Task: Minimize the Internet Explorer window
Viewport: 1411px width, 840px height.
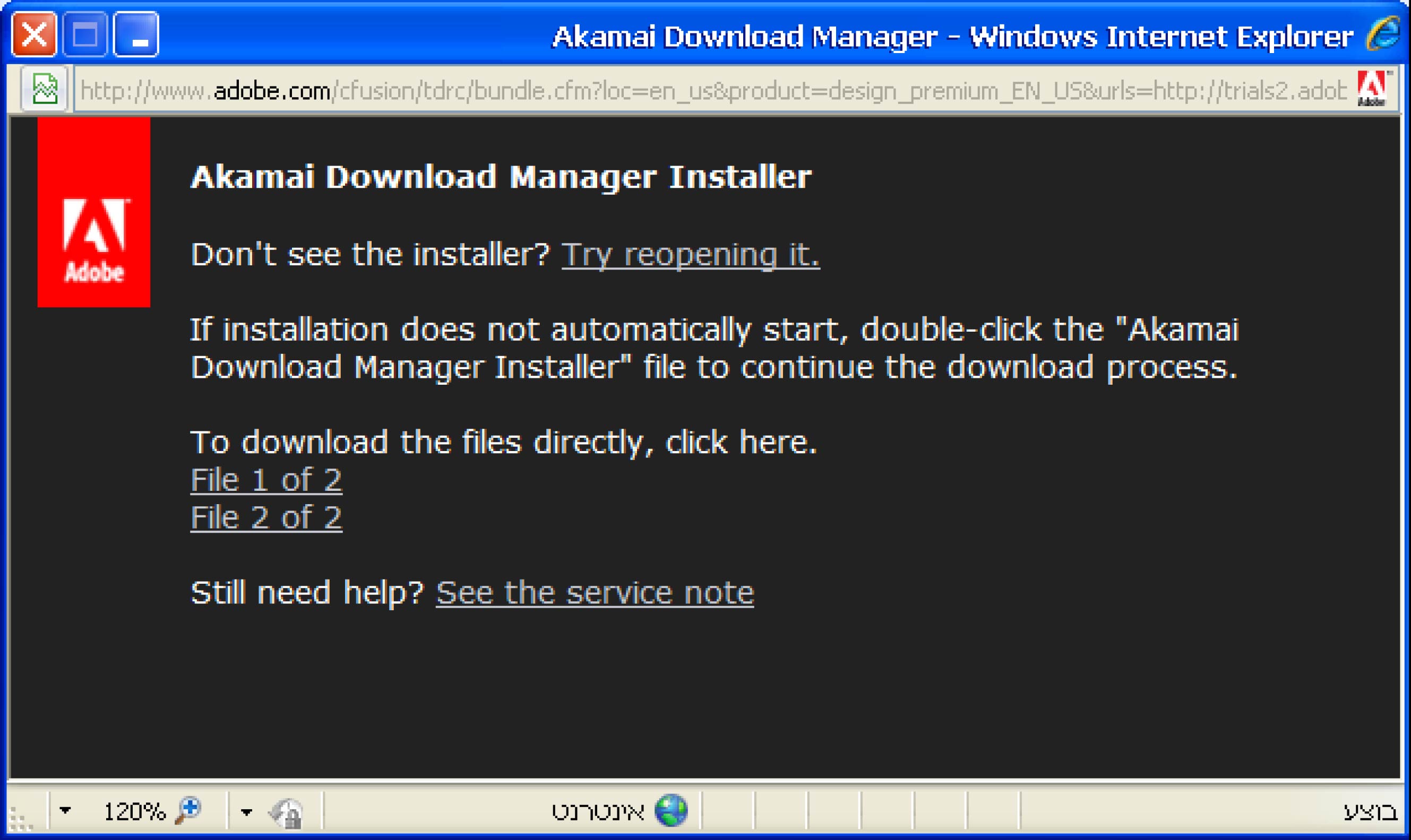Action: click(136, 34)
